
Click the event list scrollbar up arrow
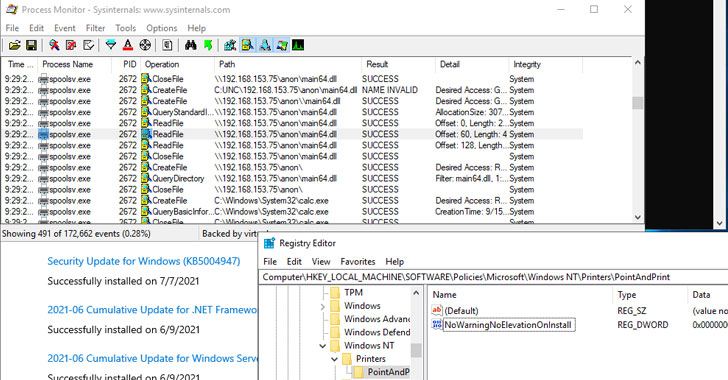[x=637, y=63]
